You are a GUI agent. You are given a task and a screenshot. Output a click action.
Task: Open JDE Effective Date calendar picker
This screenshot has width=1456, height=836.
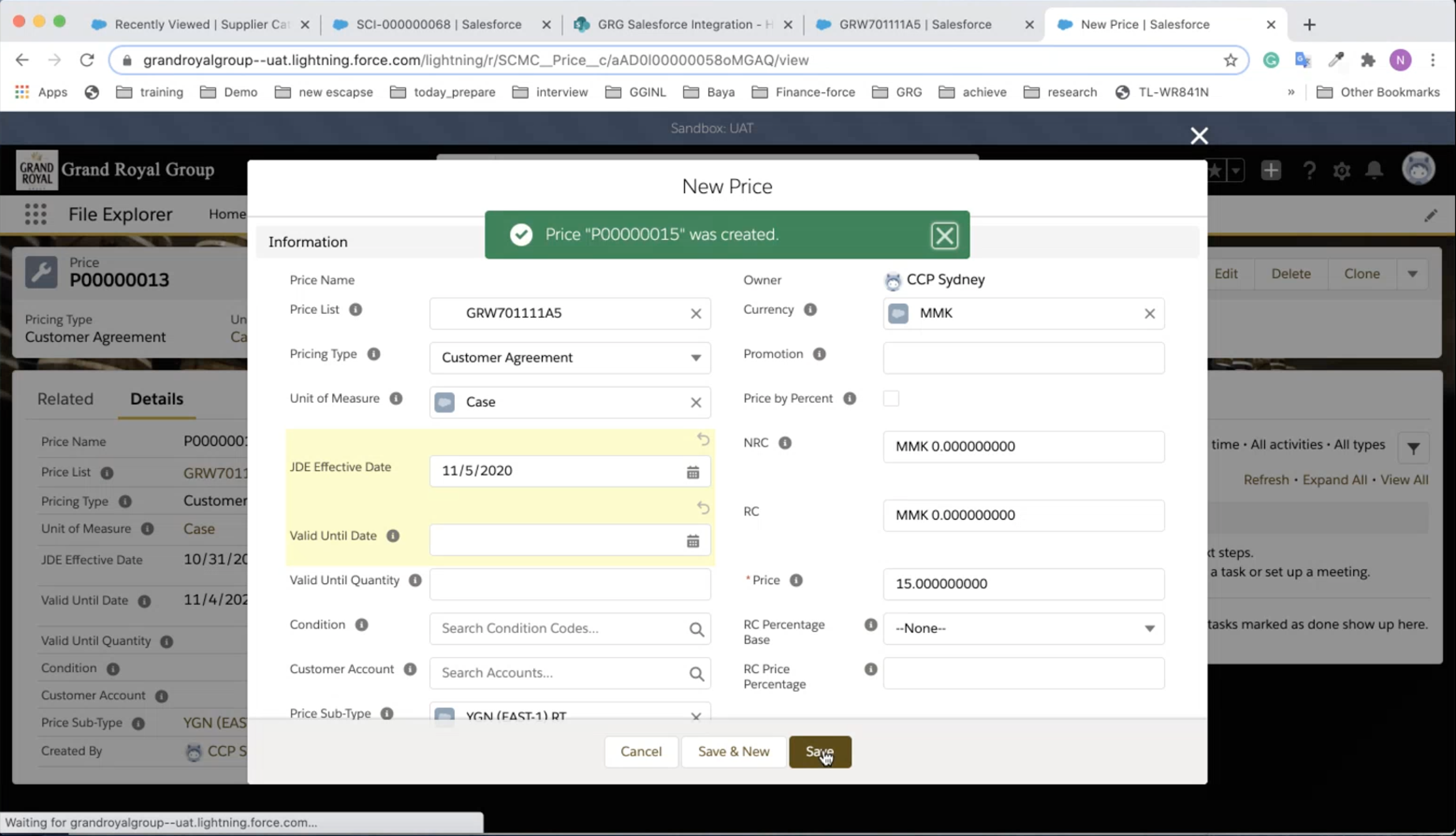(692, 472)
